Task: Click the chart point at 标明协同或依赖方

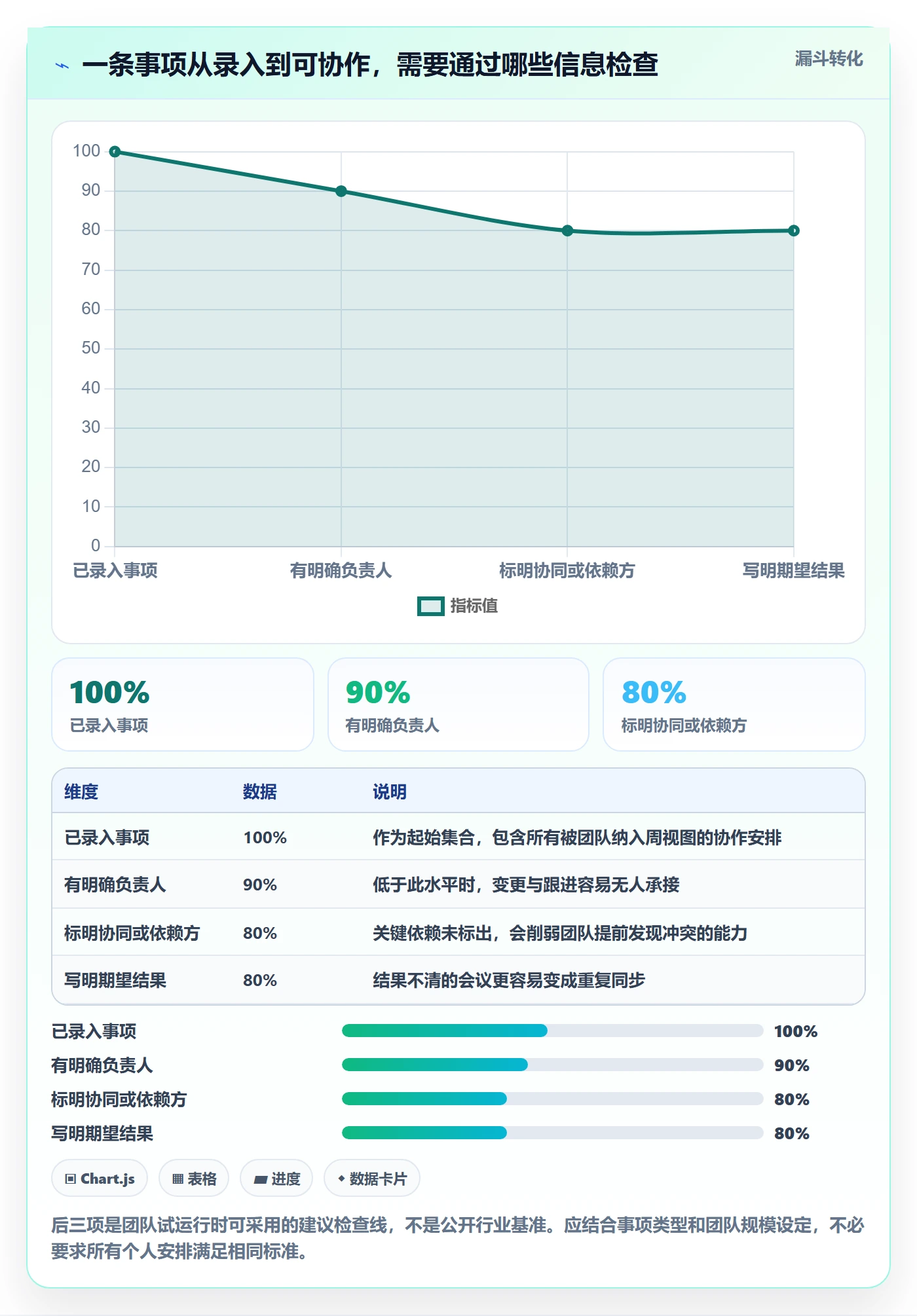Action: (567, 230)
